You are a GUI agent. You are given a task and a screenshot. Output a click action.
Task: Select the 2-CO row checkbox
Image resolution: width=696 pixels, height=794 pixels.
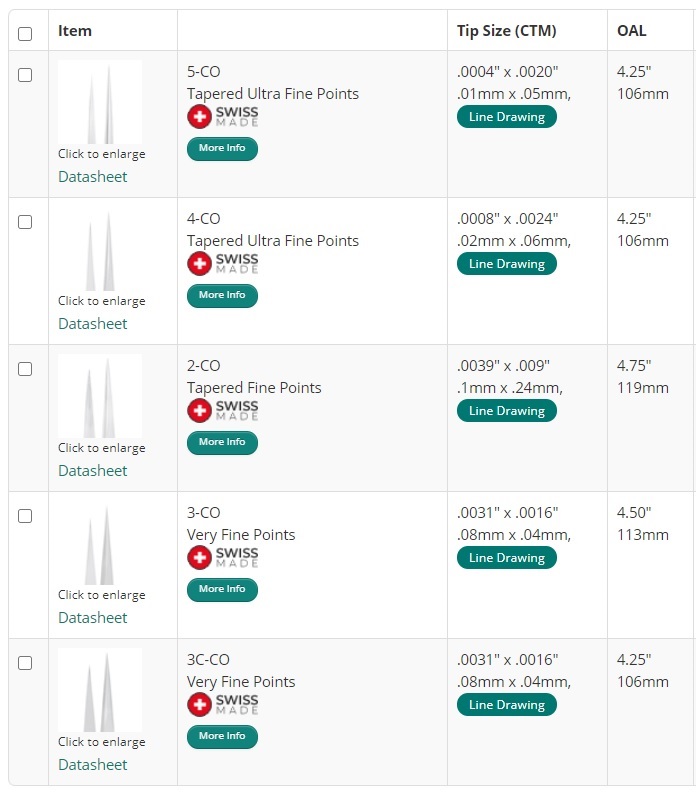[x=25, y=369]
